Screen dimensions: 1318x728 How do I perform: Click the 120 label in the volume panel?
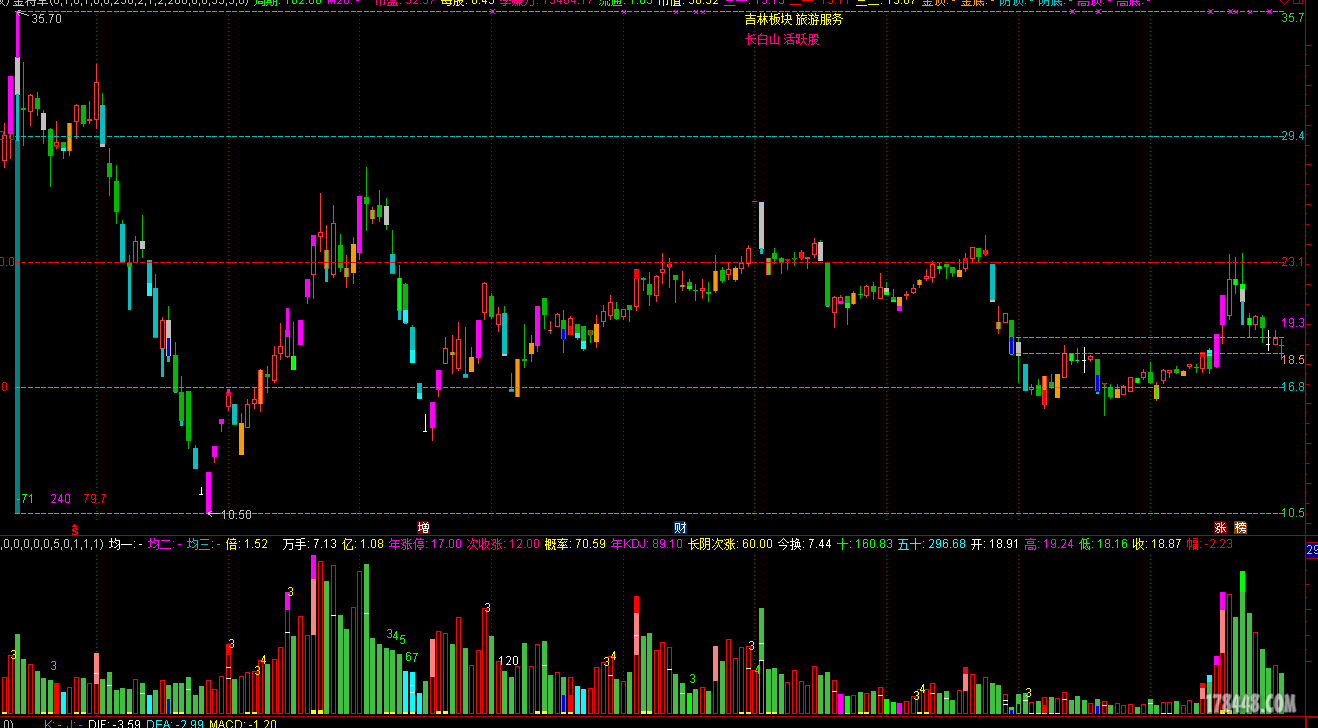tap(509, 660)
